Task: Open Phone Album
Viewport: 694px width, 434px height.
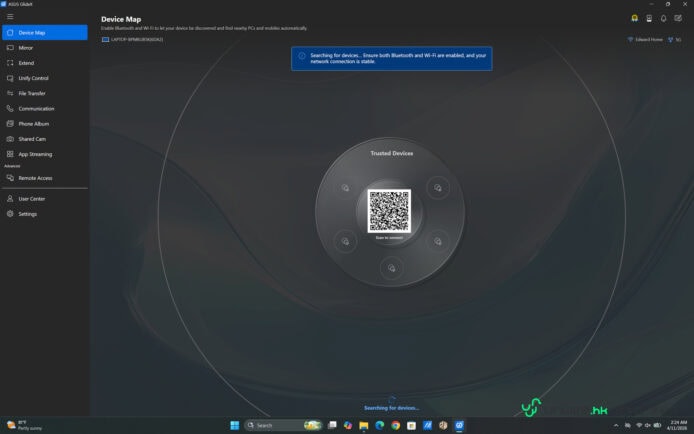Action: click(x=45, y=124)
